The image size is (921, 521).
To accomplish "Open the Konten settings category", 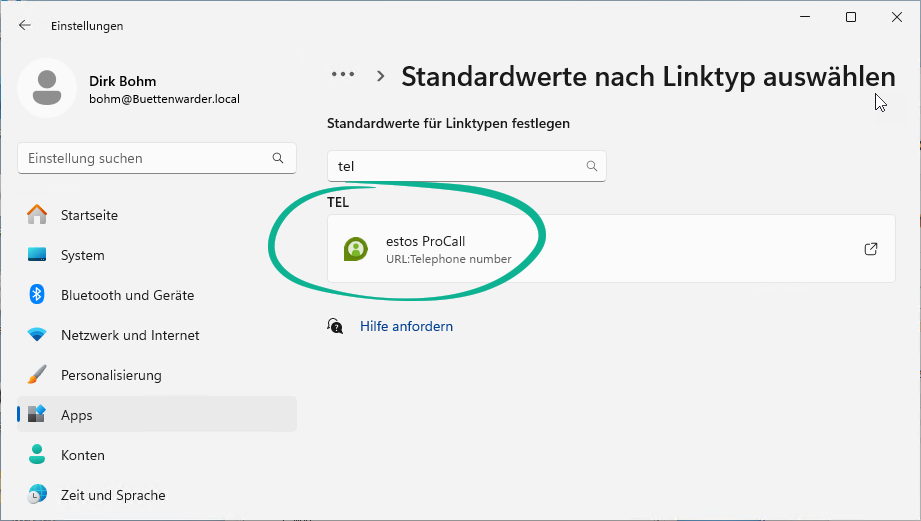I will [x=82, y=455].
